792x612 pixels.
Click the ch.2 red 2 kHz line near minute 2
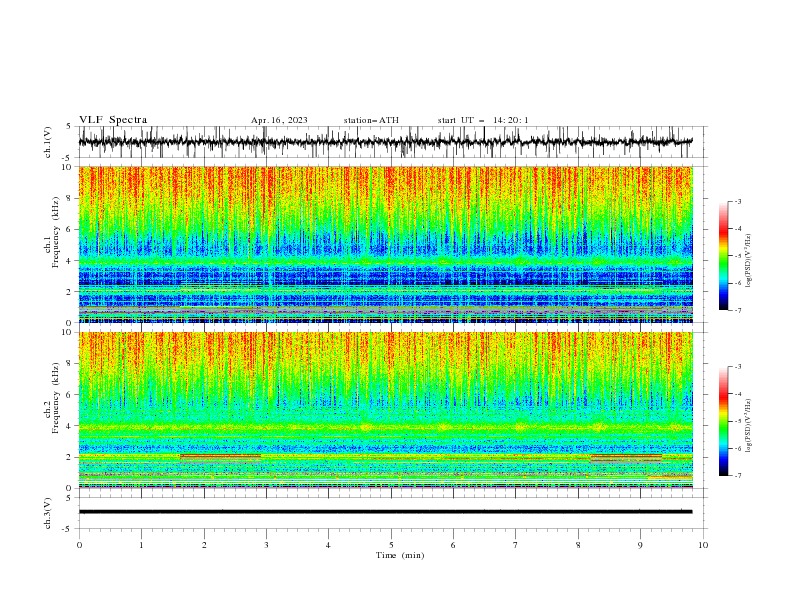pos(220,456)
